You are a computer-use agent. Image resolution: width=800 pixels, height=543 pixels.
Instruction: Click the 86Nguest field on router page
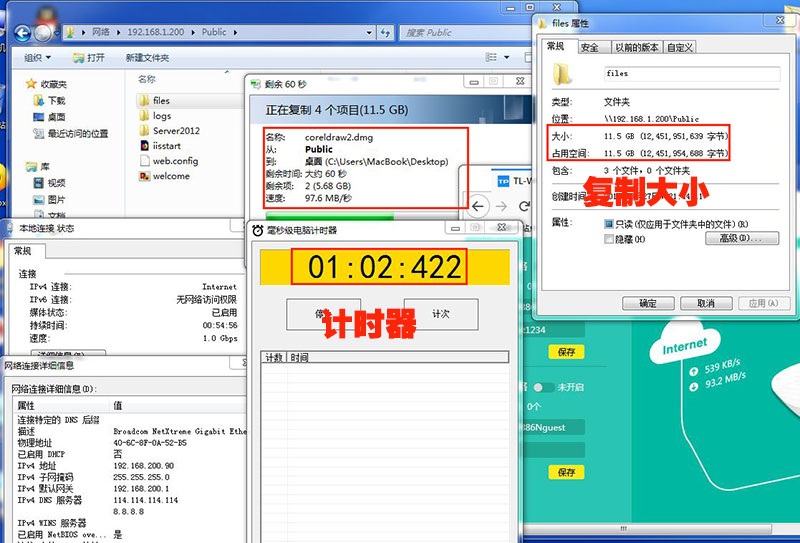click(x=554, y=428)
